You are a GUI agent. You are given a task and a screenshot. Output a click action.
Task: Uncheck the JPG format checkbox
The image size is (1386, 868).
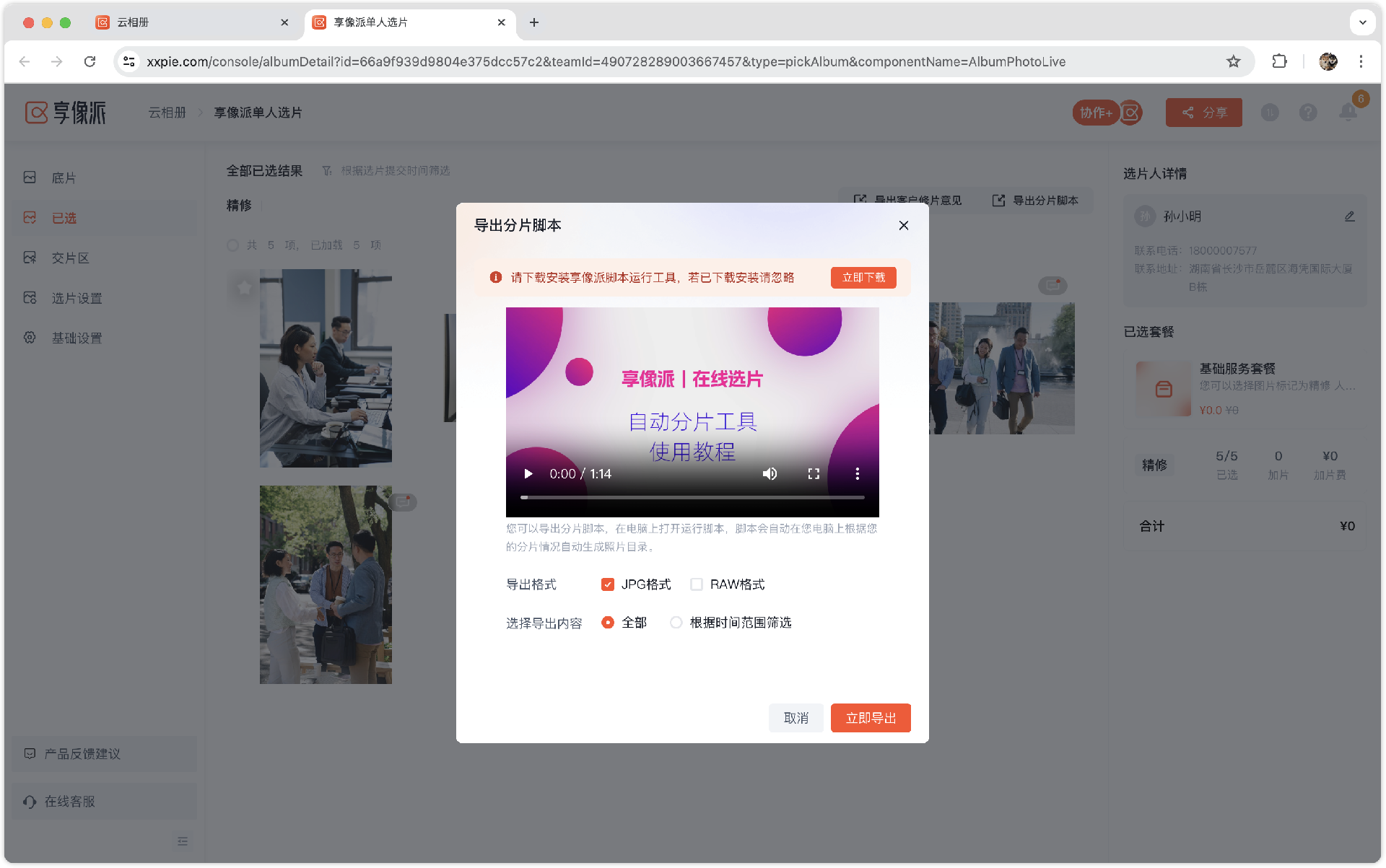(608, 584)
